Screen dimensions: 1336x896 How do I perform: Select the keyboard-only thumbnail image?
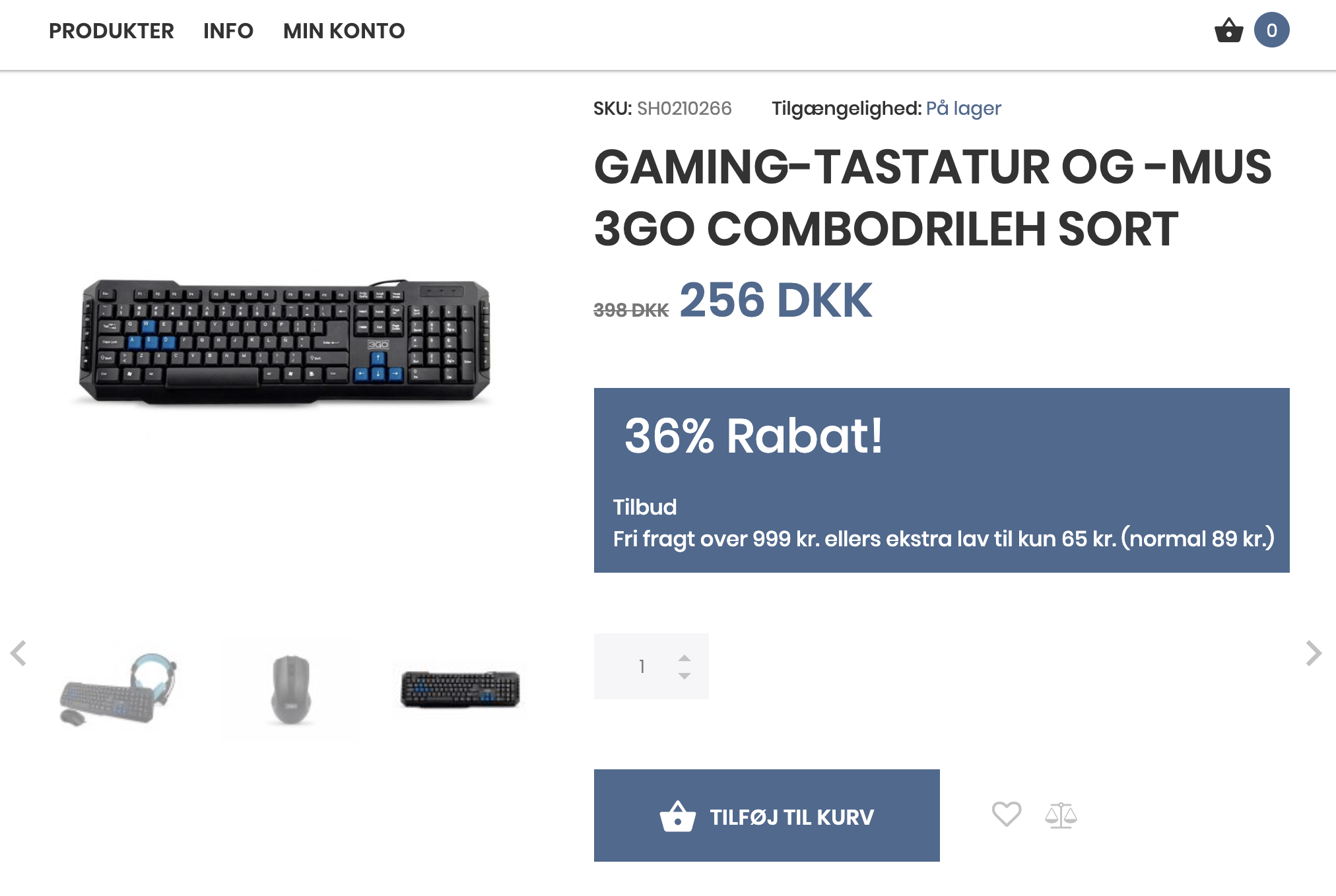coord(460,689)
